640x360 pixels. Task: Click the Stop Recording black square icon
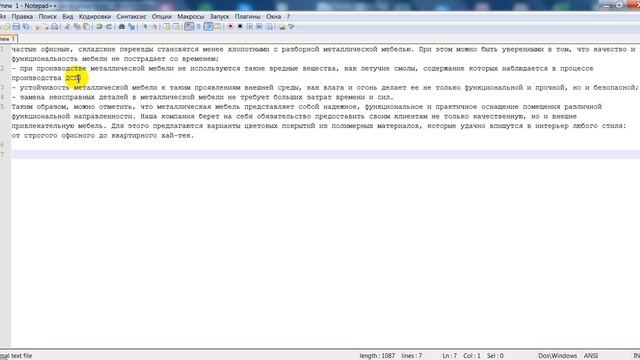[240, 27]
